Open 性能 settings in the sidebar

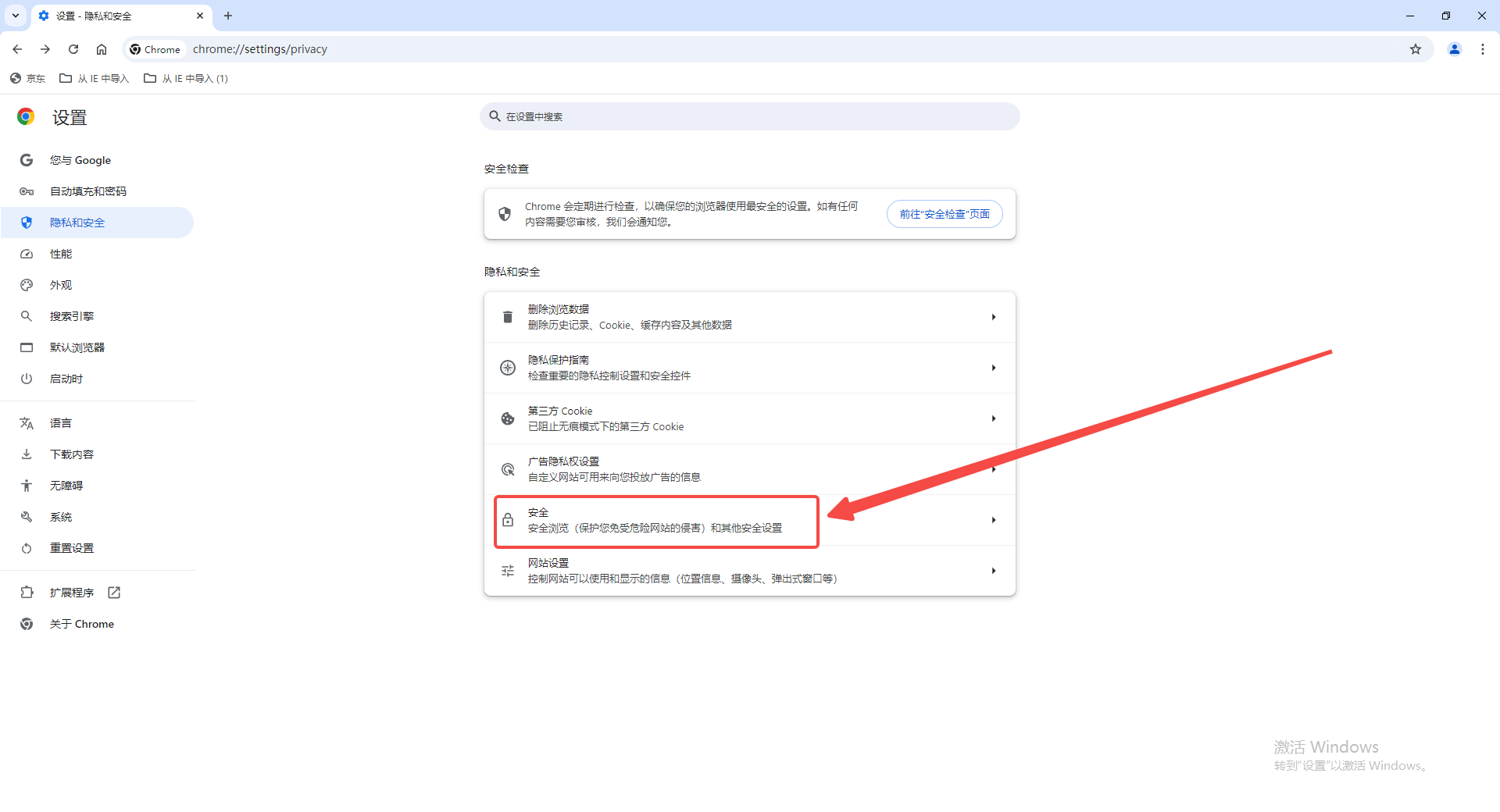pos(97,254)
